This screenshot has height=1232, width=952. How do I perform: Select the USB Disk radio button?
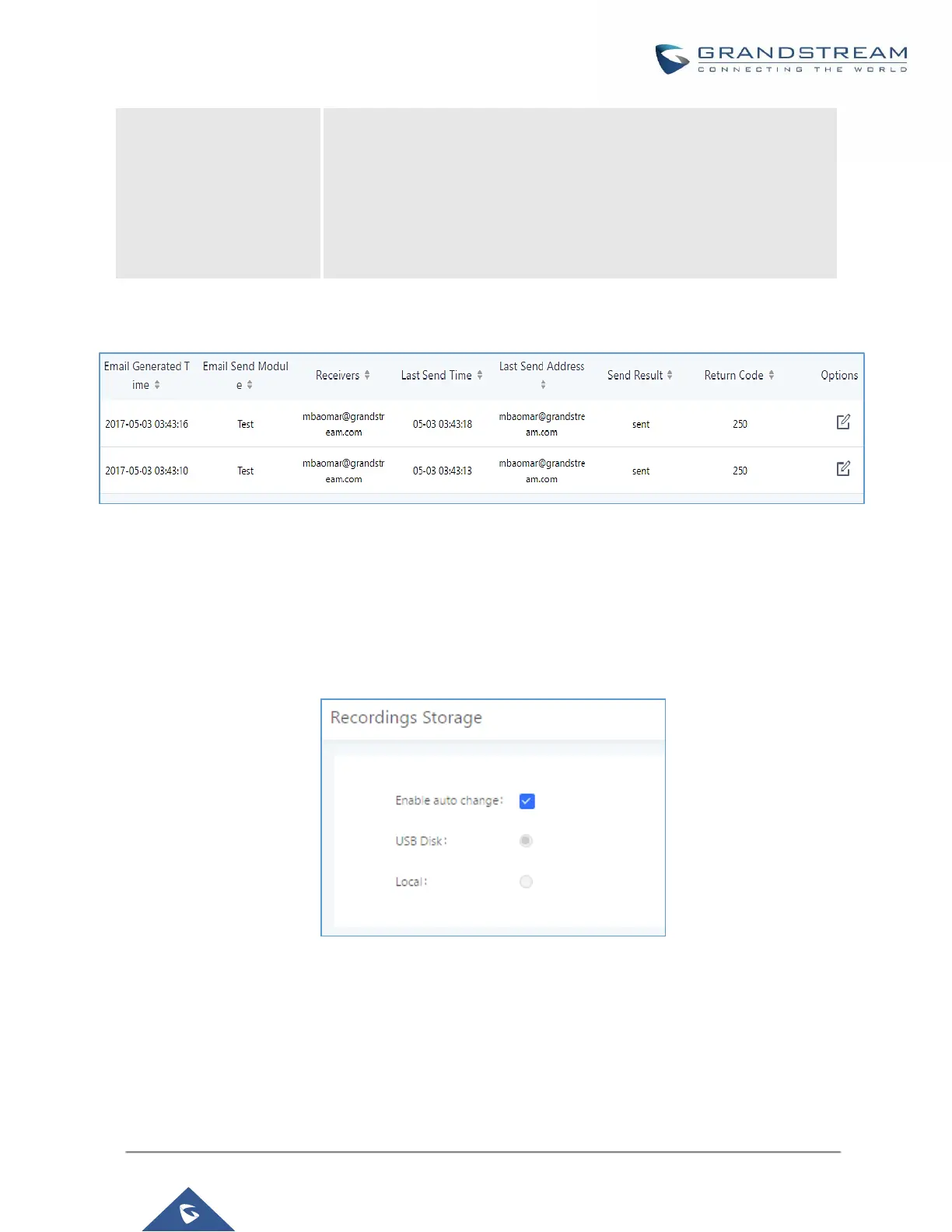526,841
